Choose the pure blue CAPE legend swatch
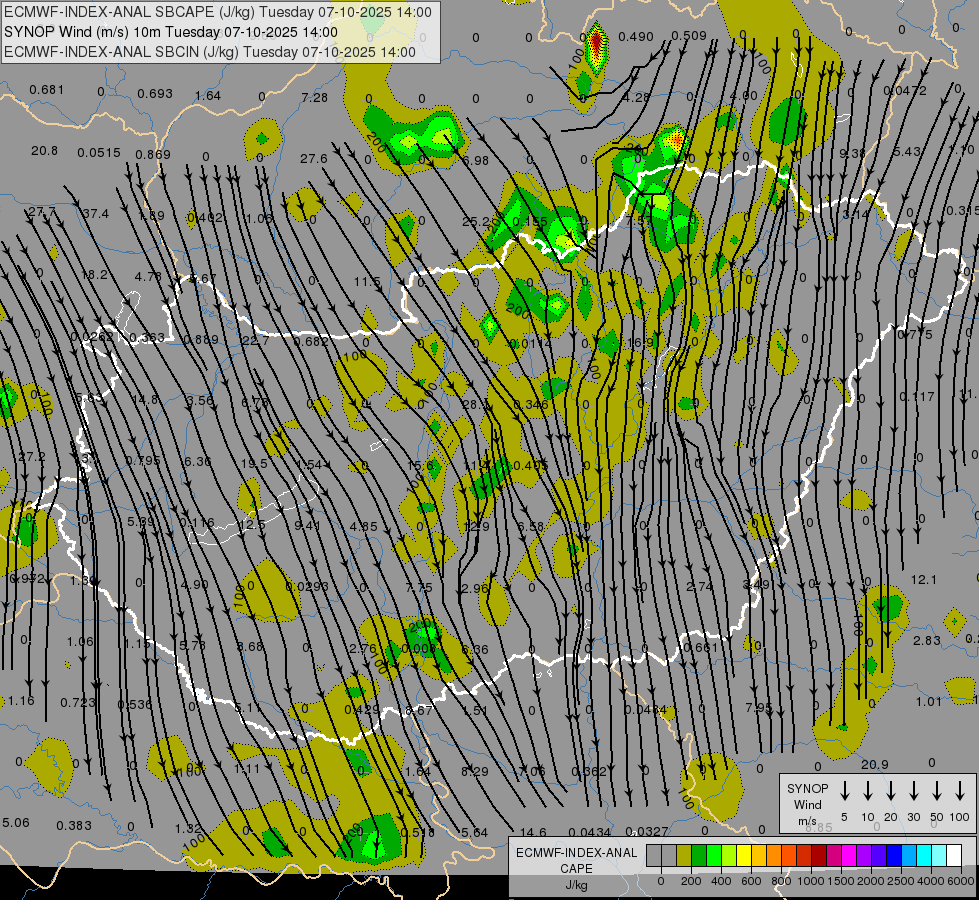 (893, 855)
